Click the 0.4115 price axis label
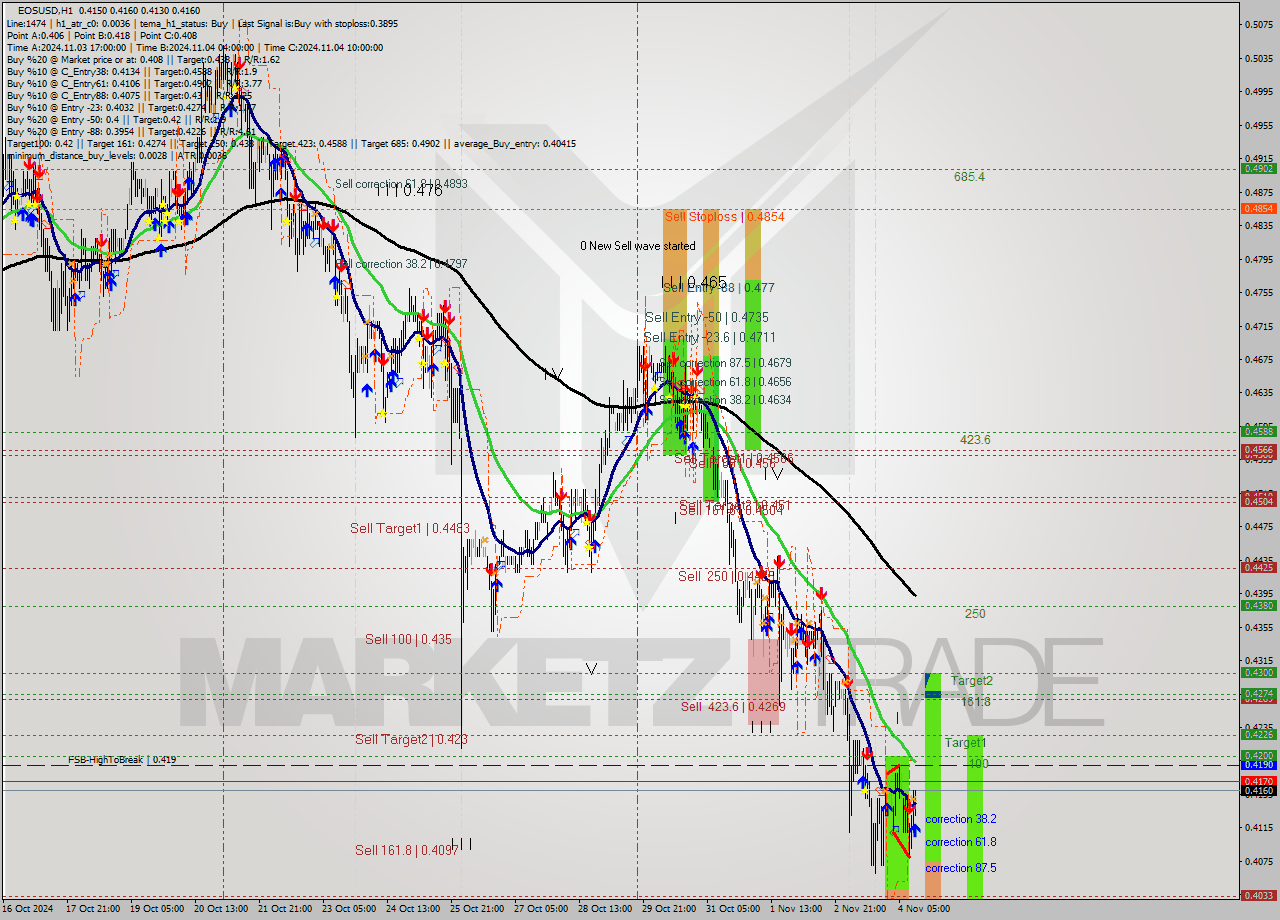 point(1257,827)
